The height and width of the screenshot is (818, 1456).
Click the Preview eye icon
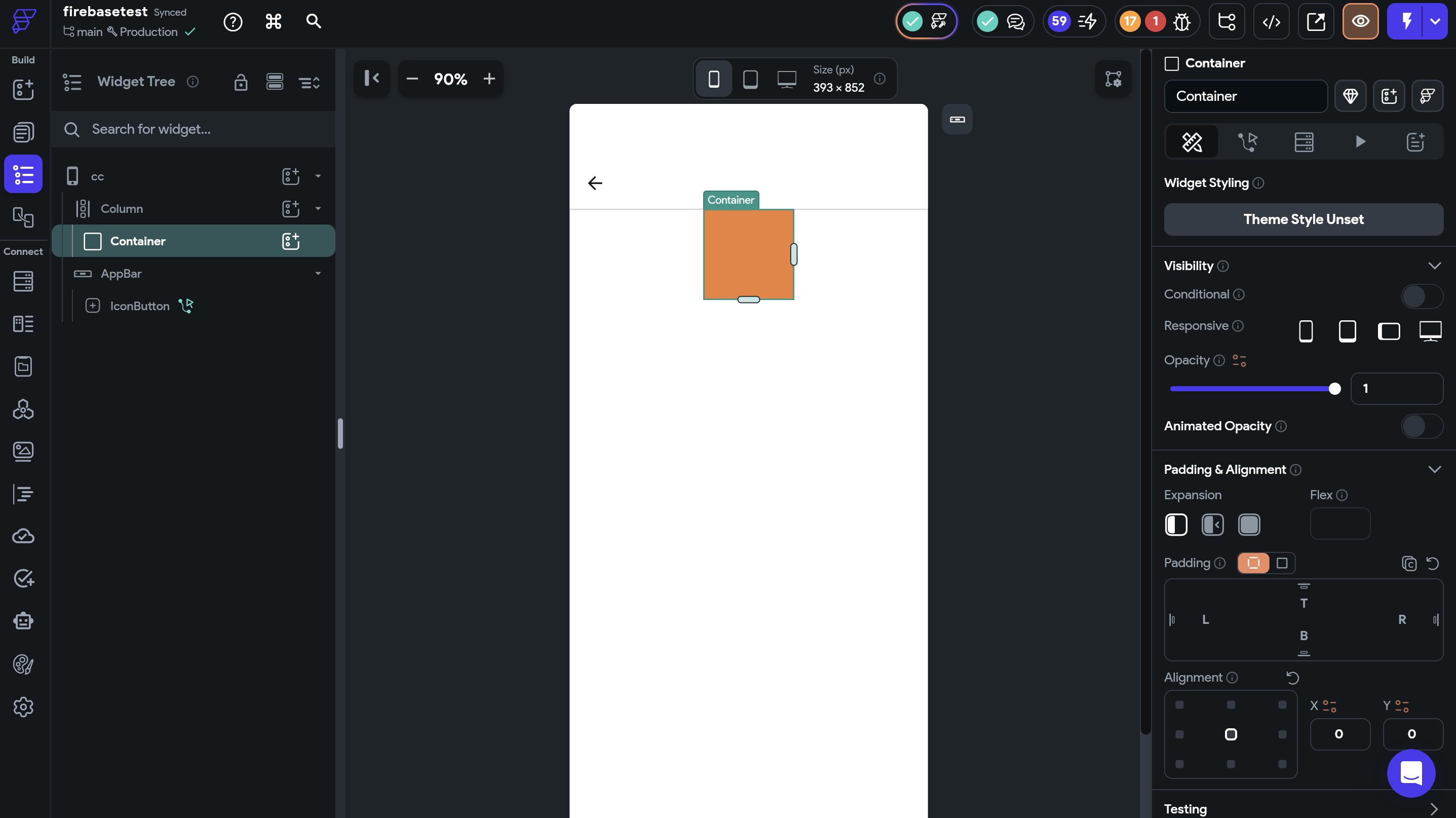(1360, 21)
